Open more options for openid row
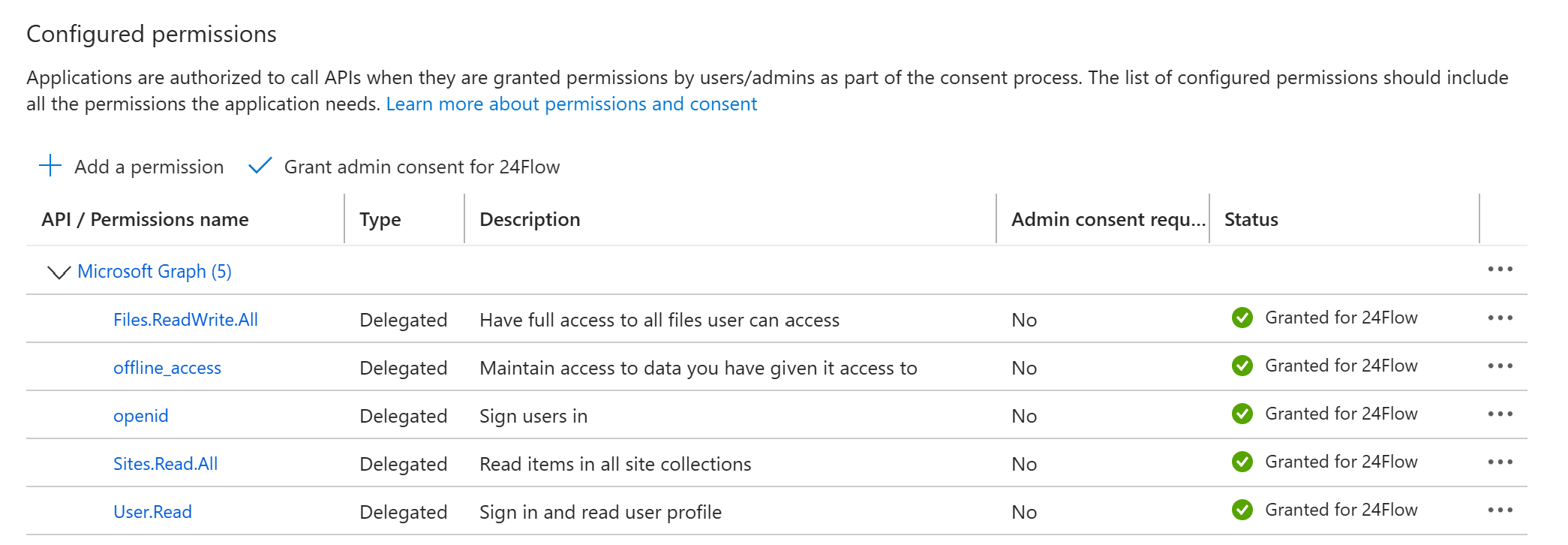 (1500, 414)
